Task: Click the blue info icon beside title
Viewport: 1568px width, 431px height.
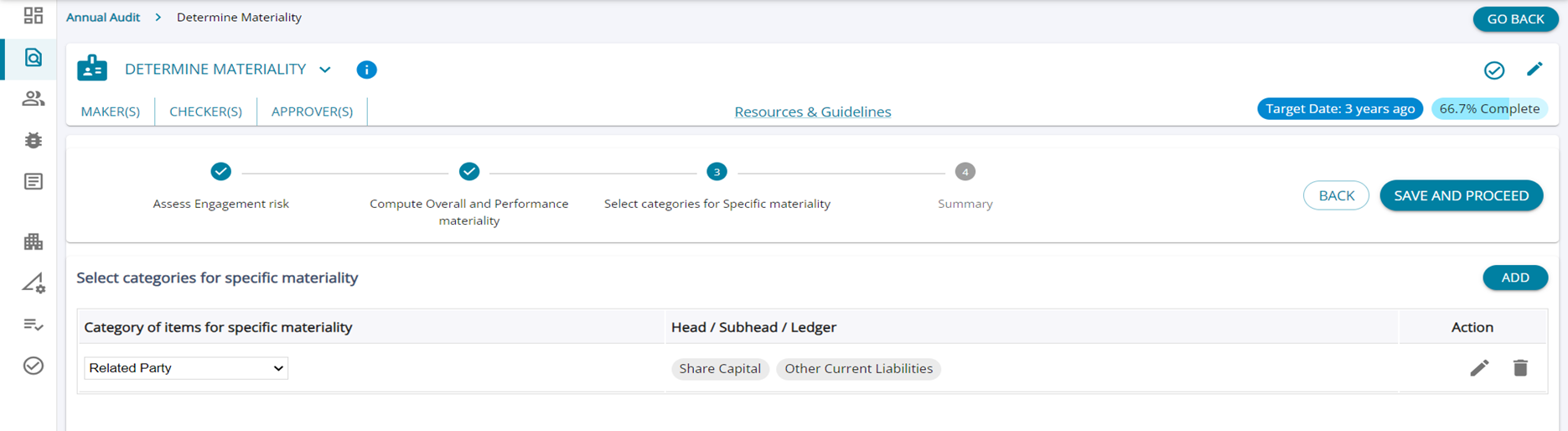Action: coord(366,70)
